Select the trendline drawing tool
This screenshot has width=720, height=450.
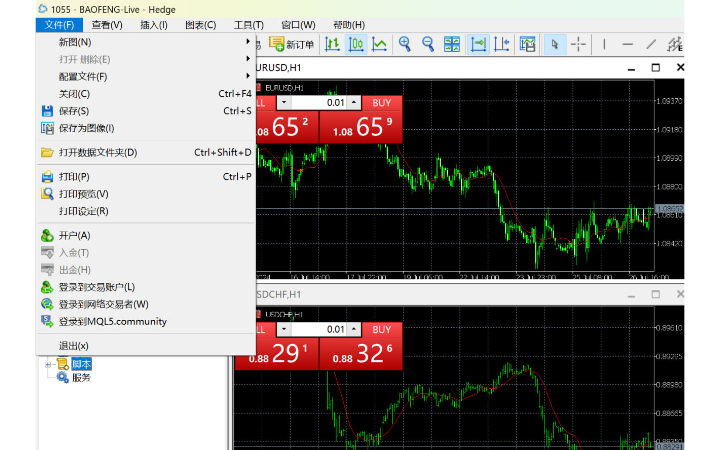coord(651,45)
